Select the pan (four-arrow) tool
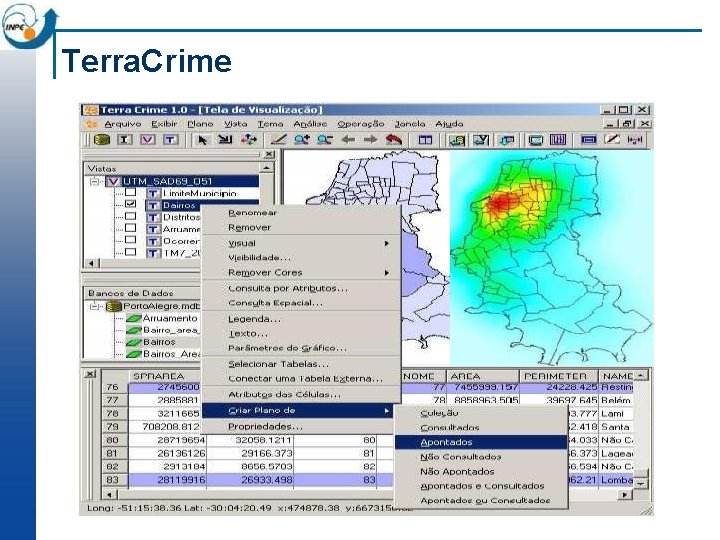Screen dimensions: 720x540 [249, 140]
